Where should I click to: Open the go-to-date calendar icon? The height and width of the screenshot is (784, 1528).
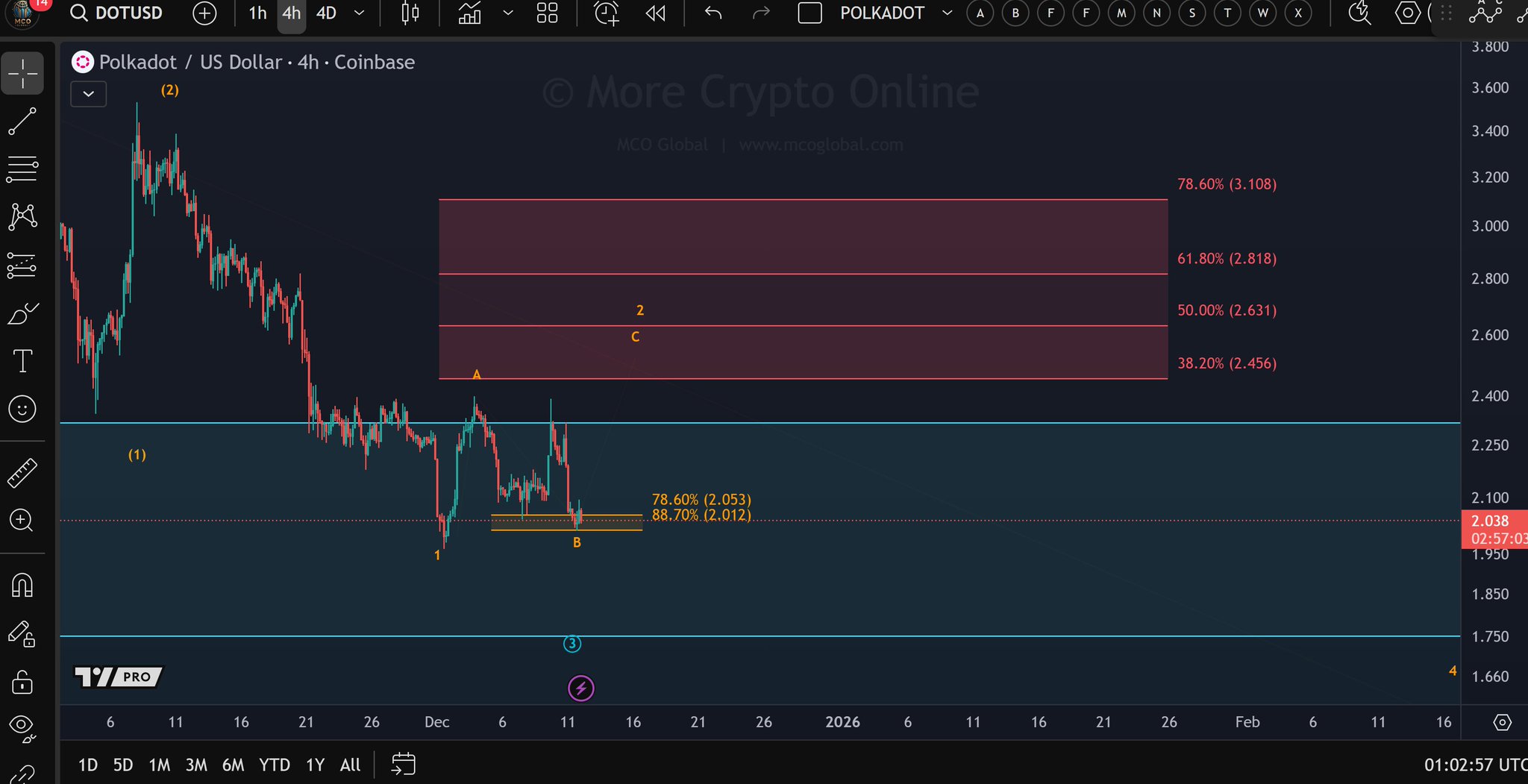[x=404, y=765]
